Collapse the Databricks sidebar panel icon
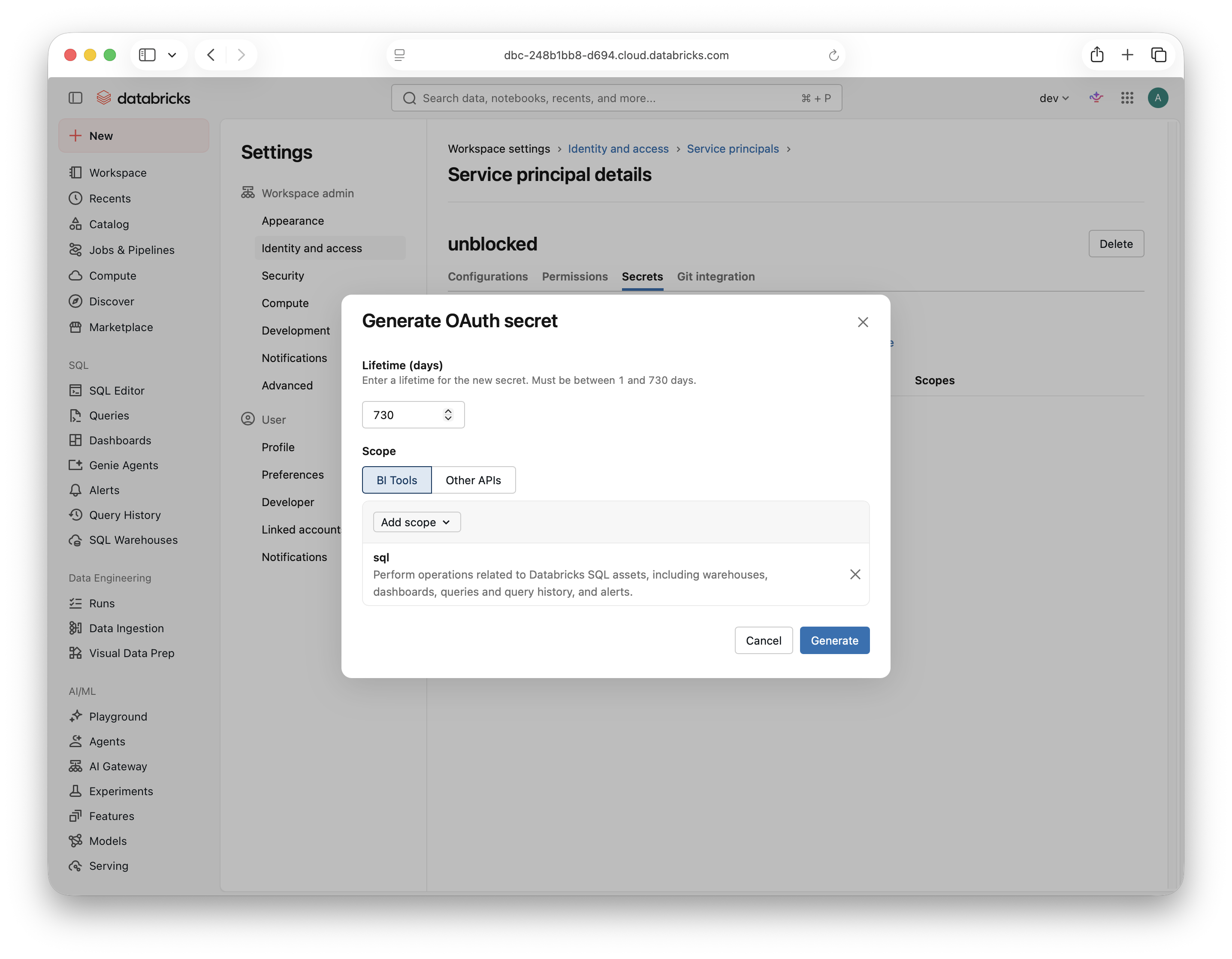 (x=75, y=98)
